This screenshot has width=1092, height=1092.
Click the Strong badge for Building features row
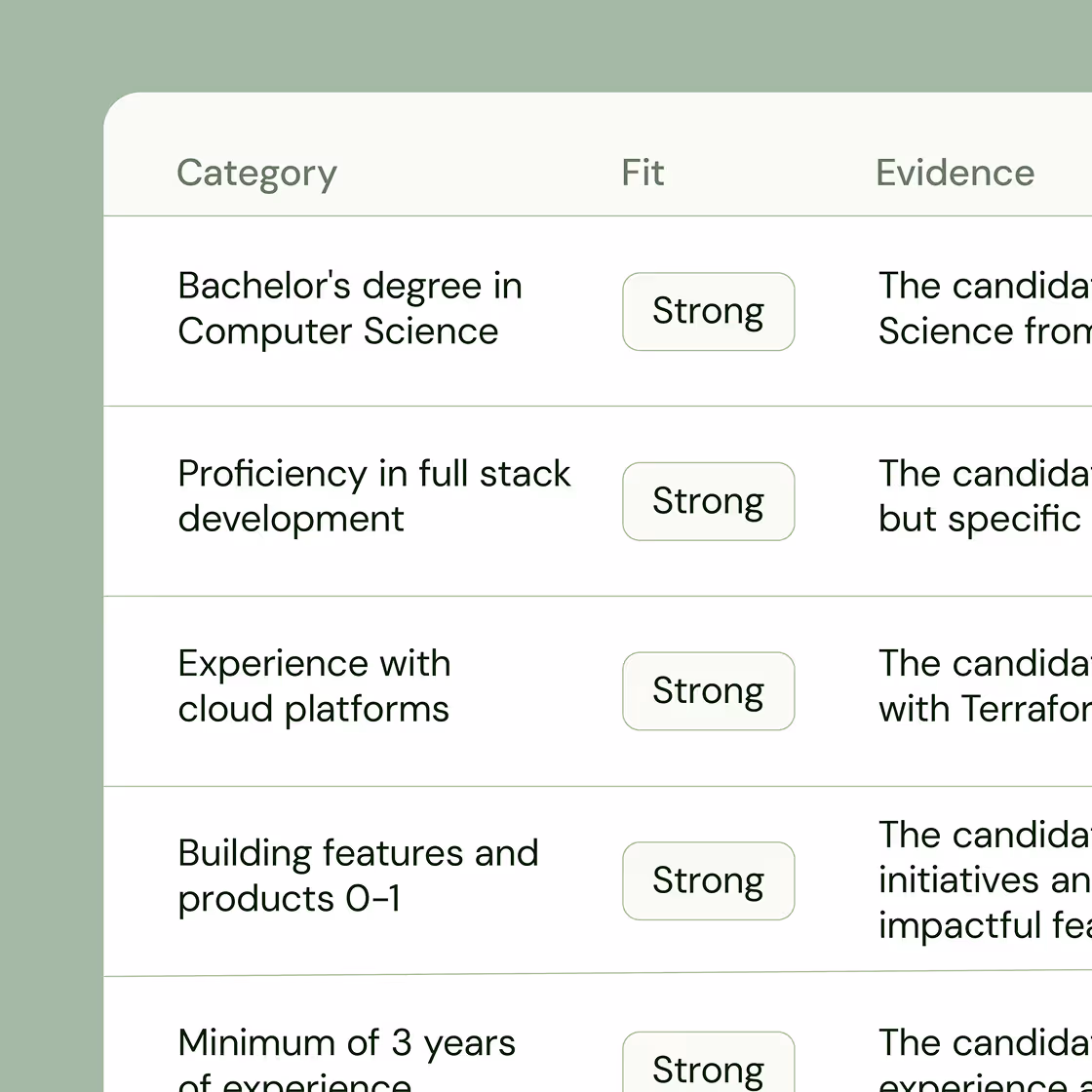coord(708,880)
